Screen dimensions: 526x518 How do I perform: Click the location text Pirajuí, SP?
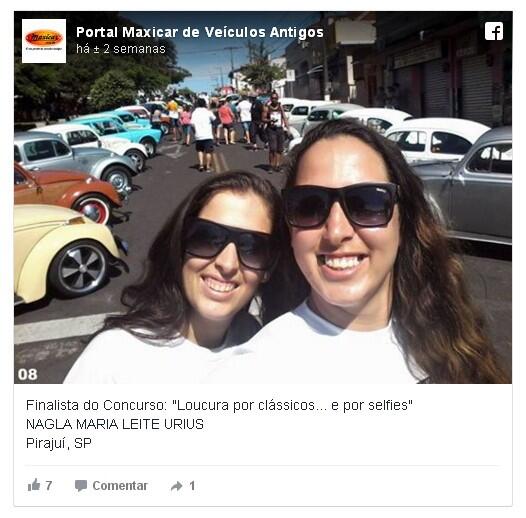click(x=59, y=443)
